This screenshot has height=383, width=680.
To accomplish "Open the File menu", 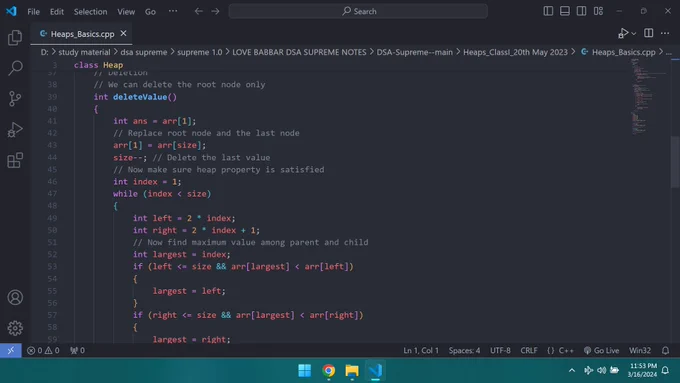I will (x=33, y=12).
